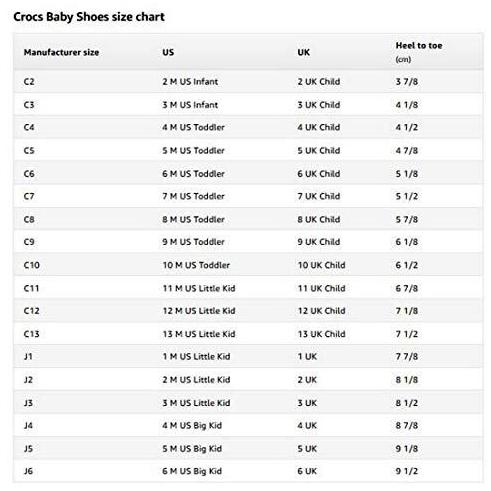Viewport: 491px width, 491px height.
Task: Select the 11 M US Little Kid cell
Action: [199, 288]
